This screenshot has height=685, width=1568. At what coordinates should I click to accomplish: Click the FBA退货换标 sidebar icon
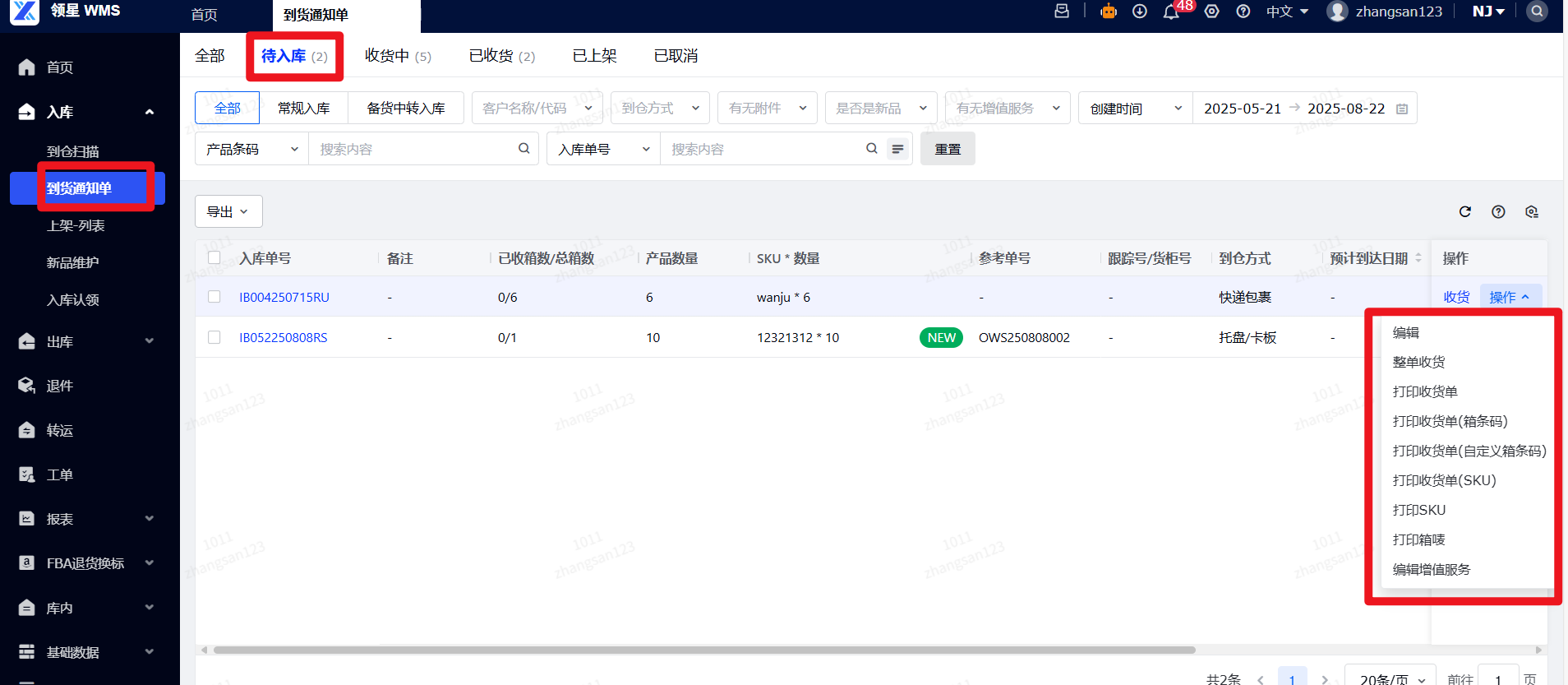coord(27,563)
